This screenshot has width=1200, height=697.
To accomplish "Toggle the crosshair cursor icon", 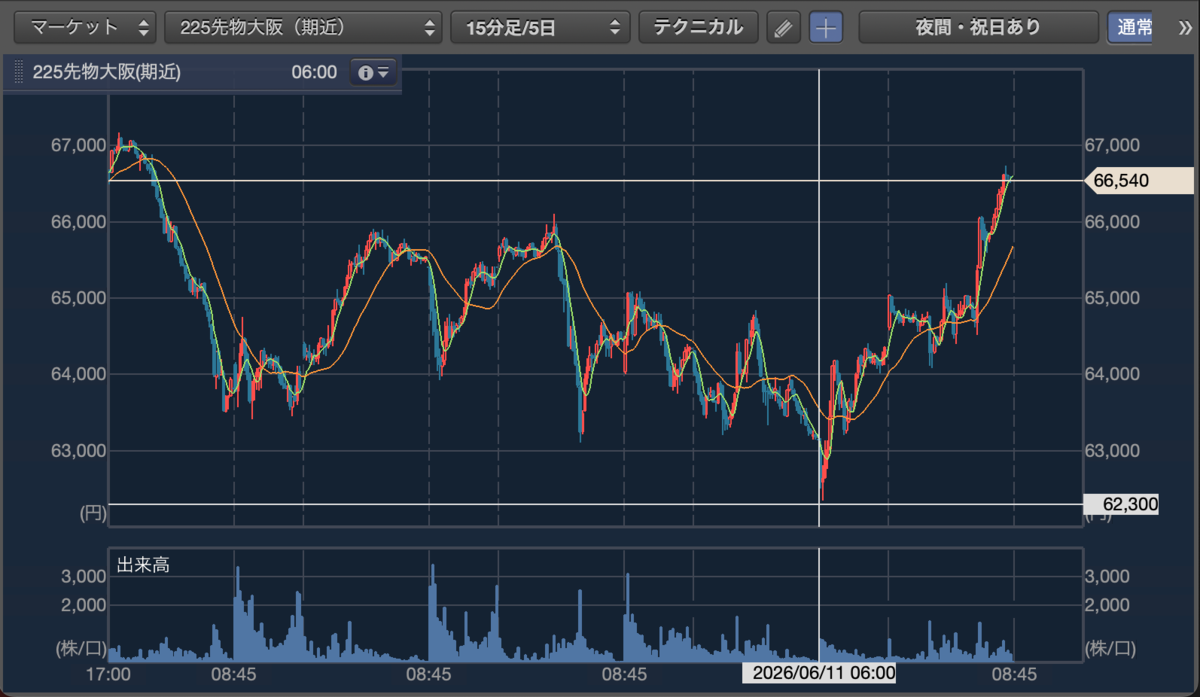I will coord(825,27).
